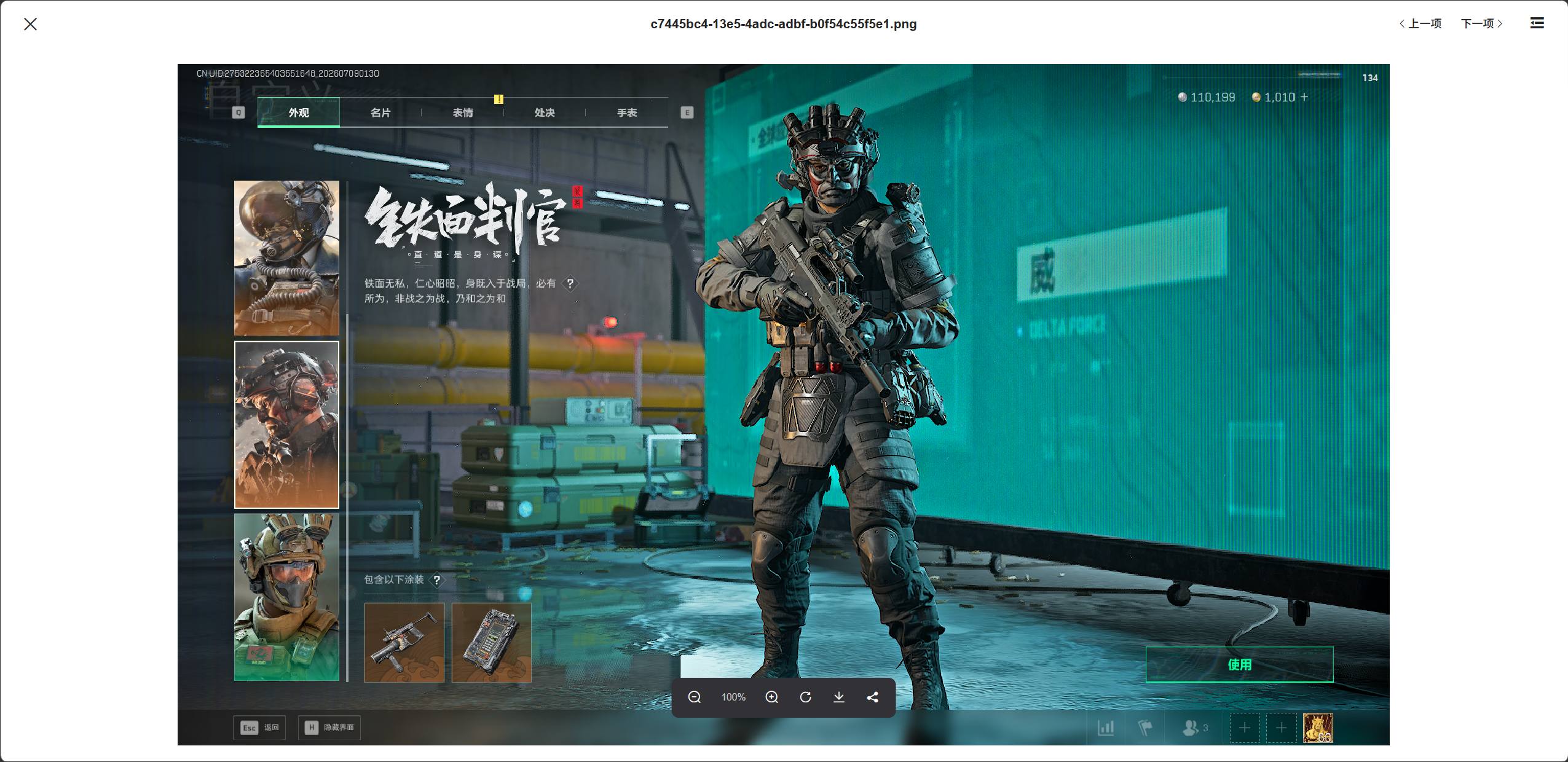The width and height of the screenshot is (1568, 762).
Task: Zoom in with the magnifier plus icon
Action: click(772, 697)
